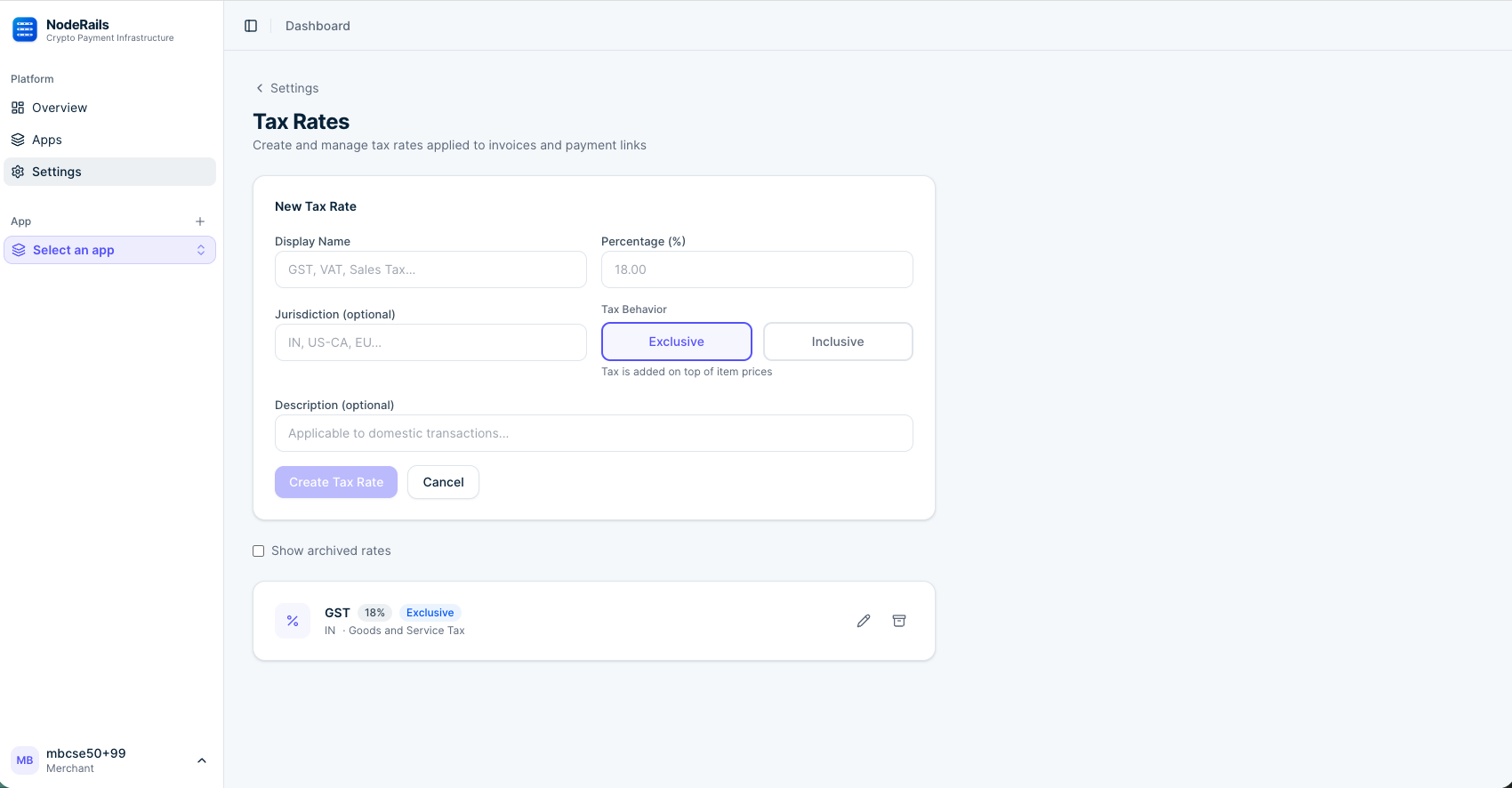Select Inclusive tax behavior

pyautogui.click(x=837, y=342)
